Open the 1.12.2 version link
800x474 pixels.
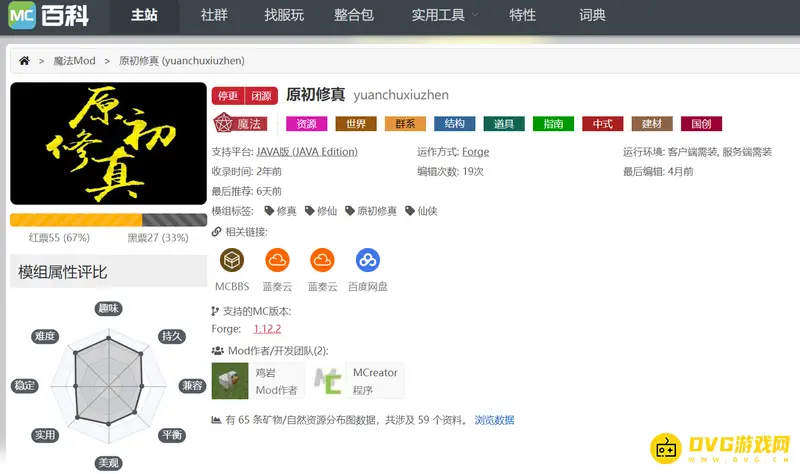coord(267,329)
